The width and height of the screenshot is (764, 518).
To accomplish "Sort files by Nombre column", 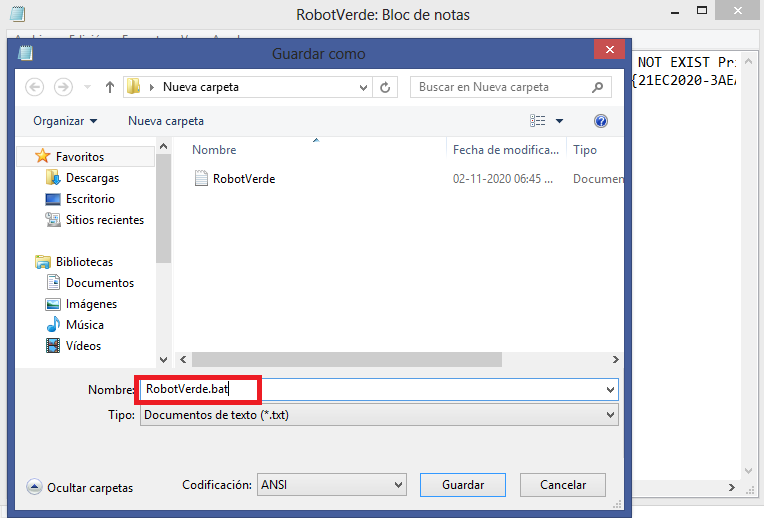I will (x=214, y=150).
